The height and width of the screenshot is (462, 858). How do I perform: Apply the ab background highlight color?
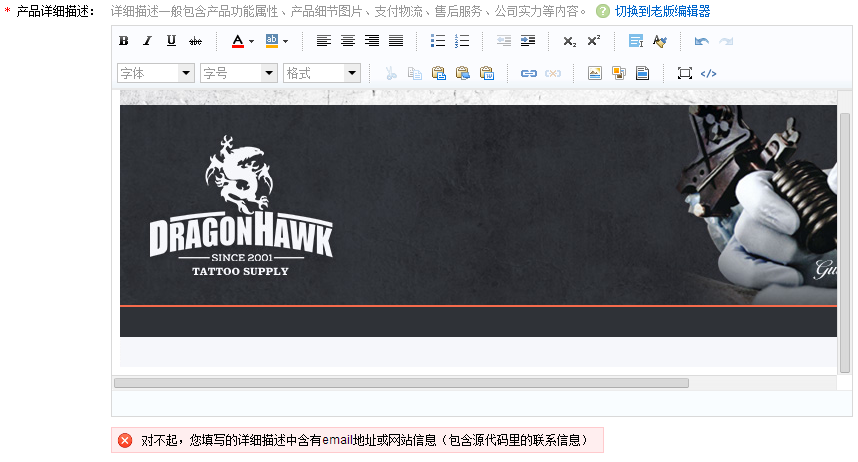coord(272,41)
